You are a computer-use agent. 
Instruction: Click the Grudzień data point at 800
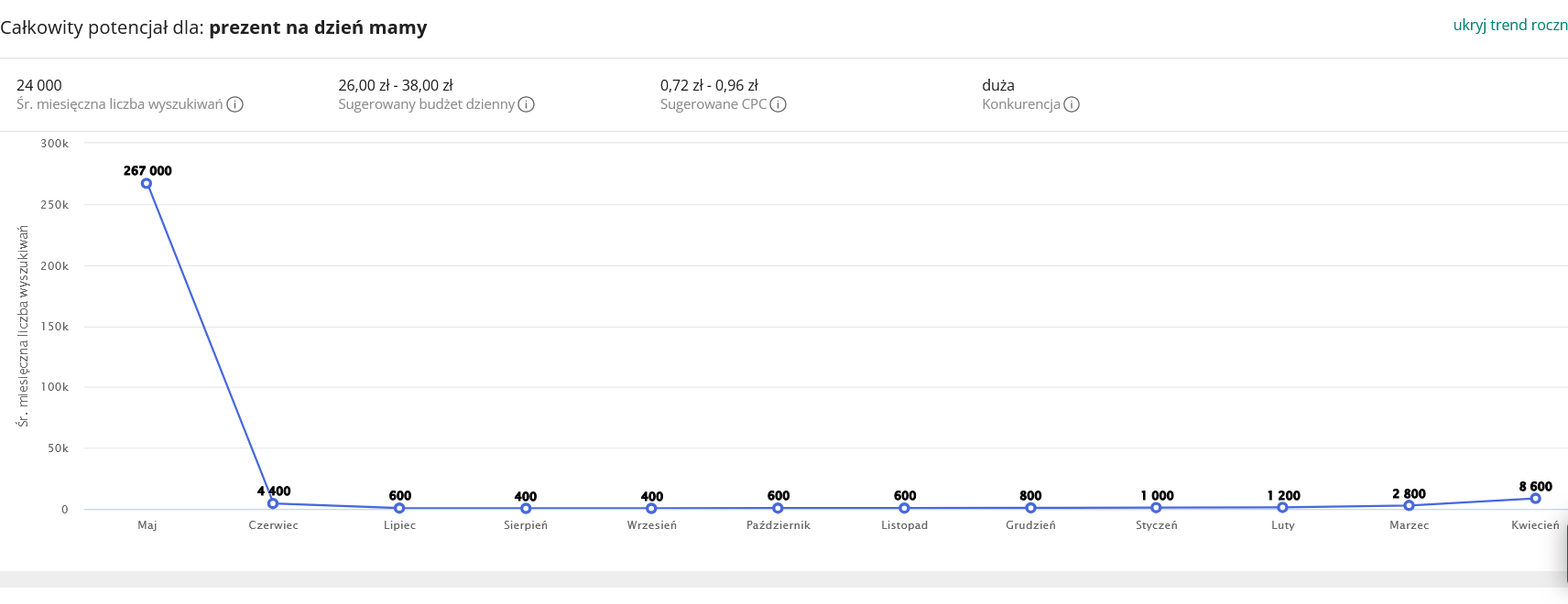click(x=1030, y=508)
